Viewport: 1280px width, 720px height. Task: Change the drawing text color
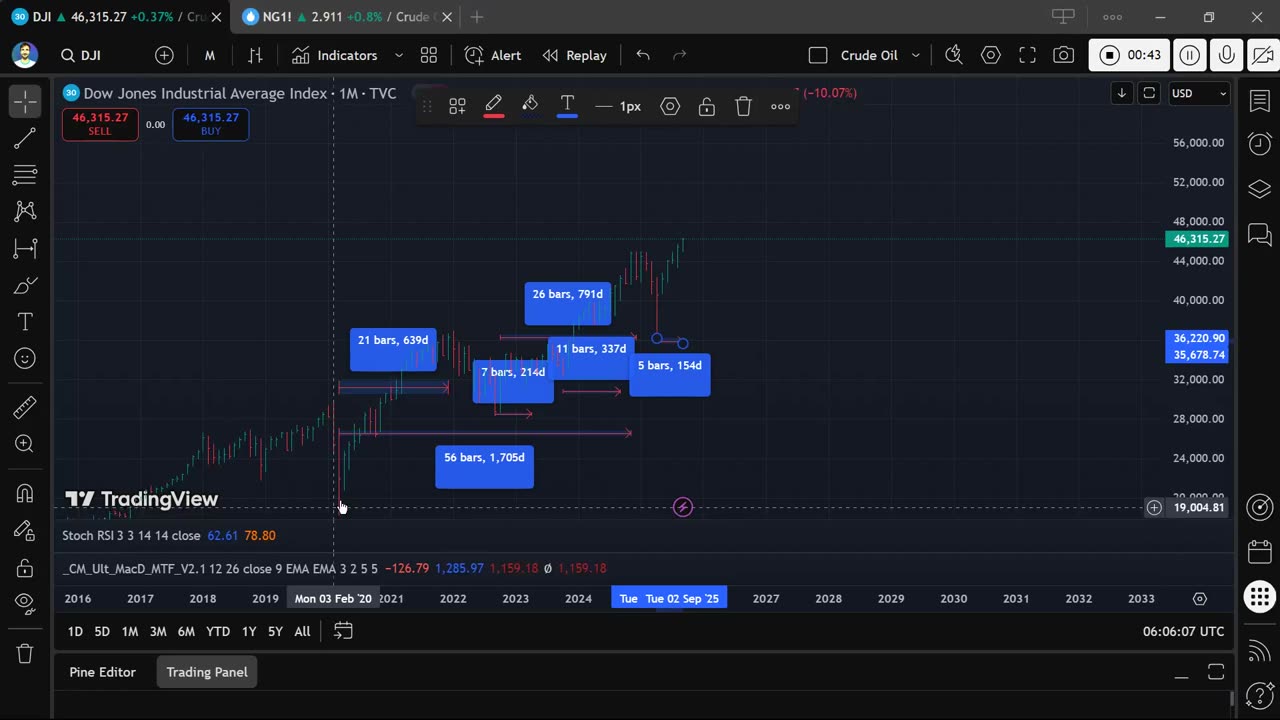pyautogui.click(x=567, y=106)
